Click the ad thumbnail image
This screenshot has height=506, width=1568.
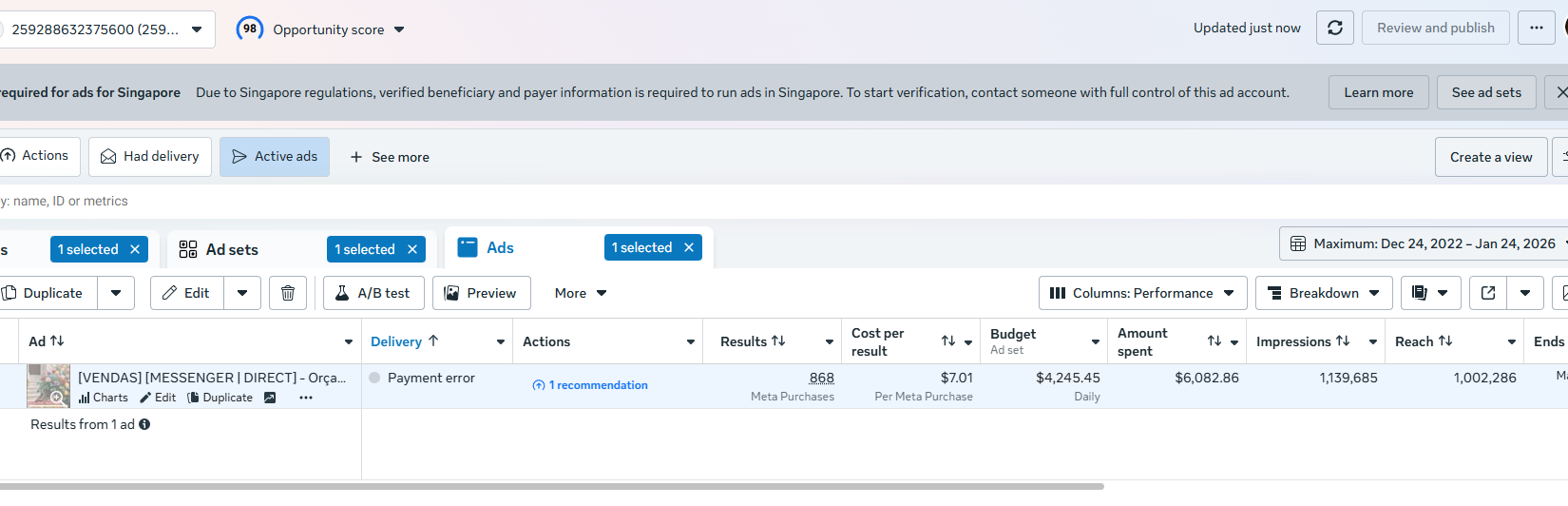[x=48, y=385]
